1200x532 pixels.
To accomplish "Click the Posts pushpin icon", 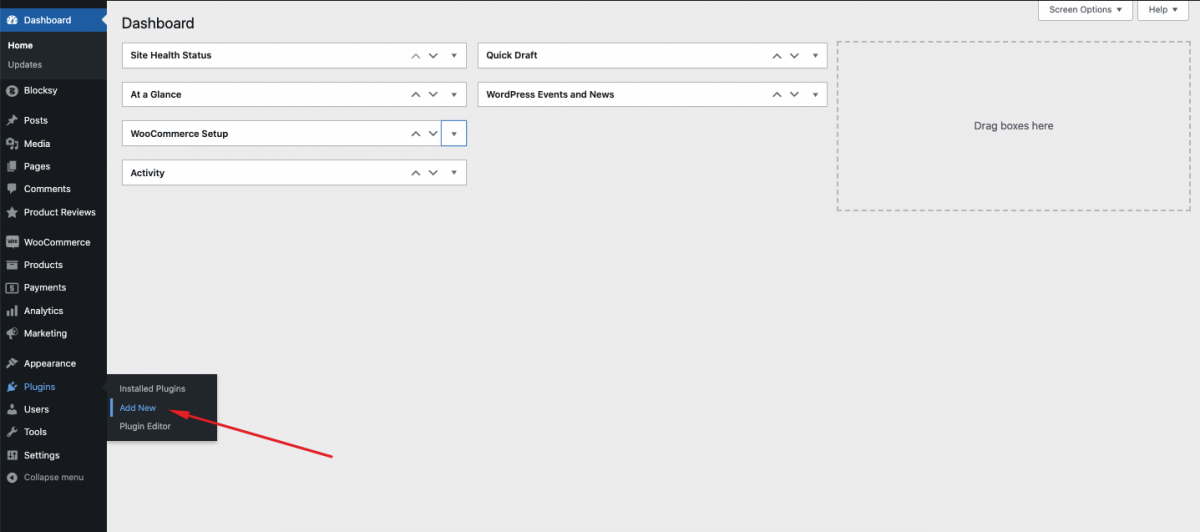I will coord(12,120).
